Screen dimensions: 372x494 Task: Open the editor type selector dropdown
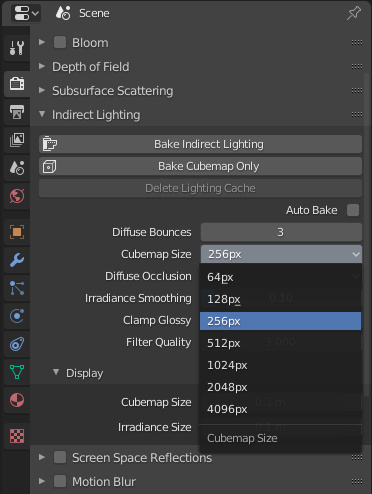pyautogui.click(x=26, y=13)
